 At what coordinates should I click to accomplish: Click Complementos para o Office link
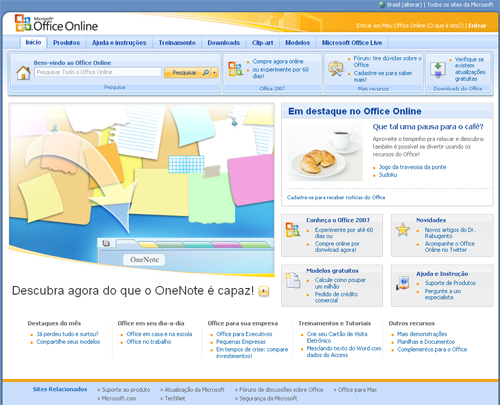coord(432,349)
